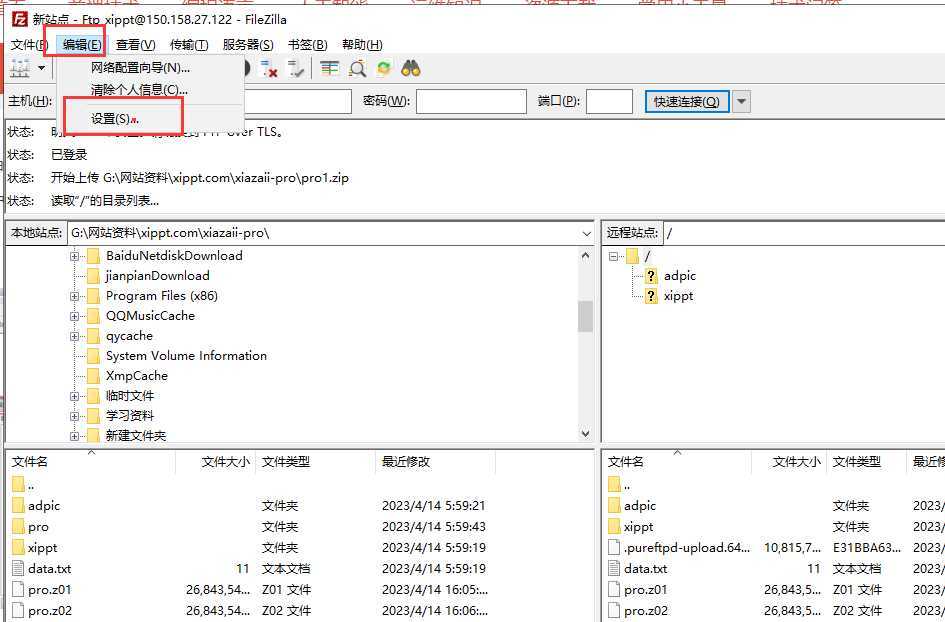The image size is (945, 622).
Task: Toggle the synchronized browsing icon
Action: tap(384, 69)
